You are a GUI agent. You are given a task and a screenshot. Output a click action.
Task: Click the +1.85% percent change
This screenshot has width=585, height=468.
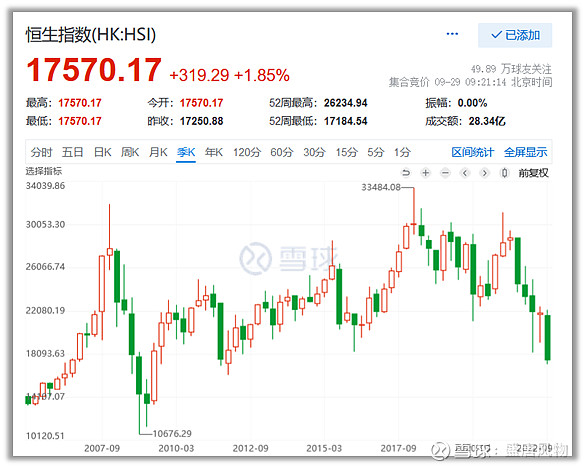[262, 75]
